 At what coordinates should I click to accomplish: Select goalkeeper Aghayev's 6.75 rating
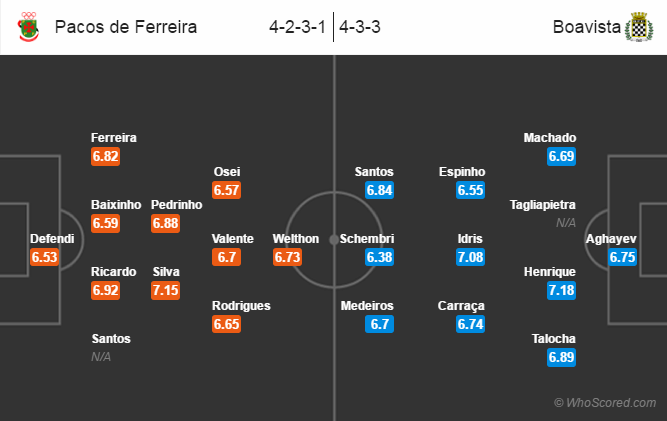click(x=622, y=257)
